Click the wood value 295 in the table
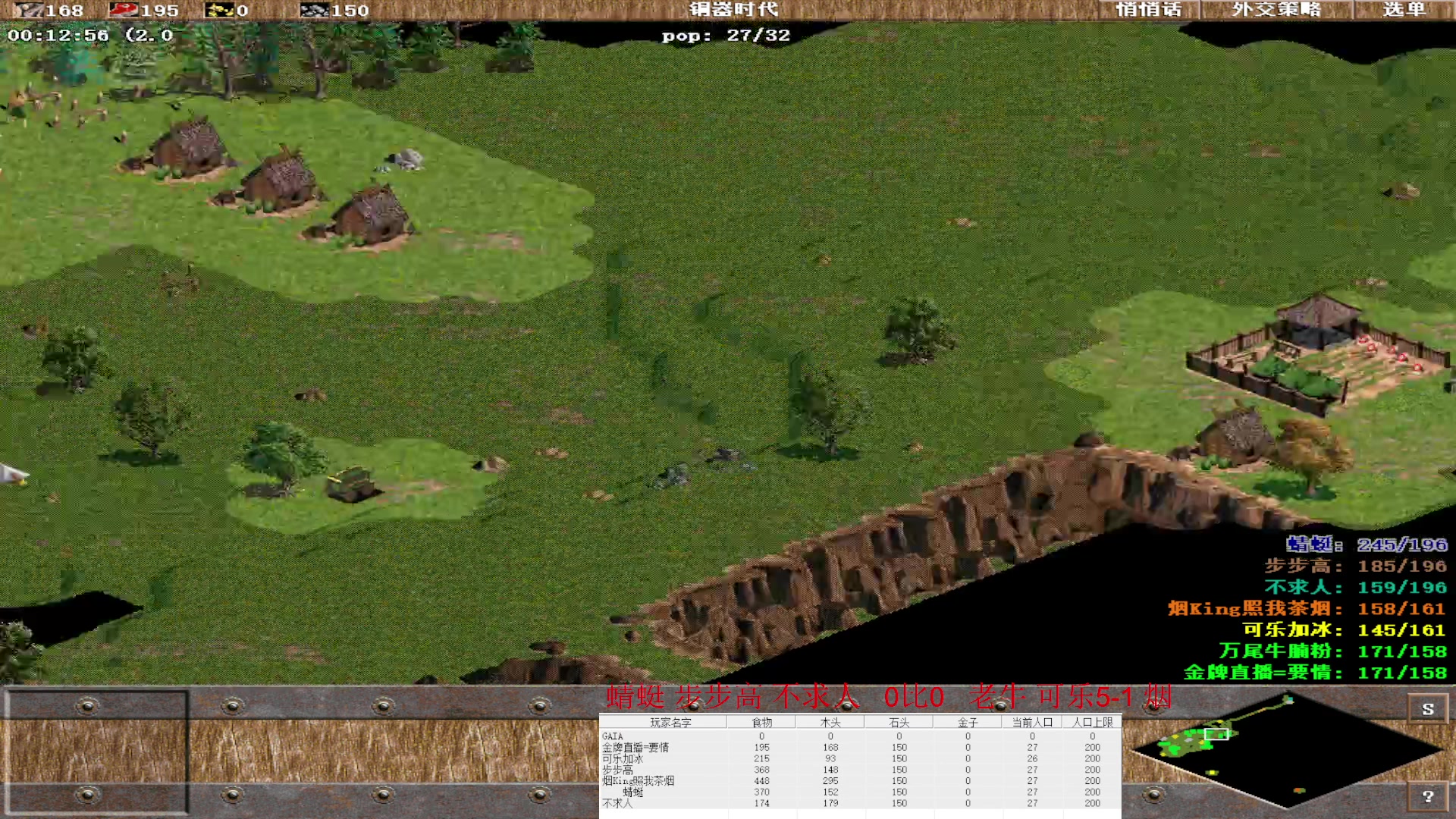 coord(830,781)
